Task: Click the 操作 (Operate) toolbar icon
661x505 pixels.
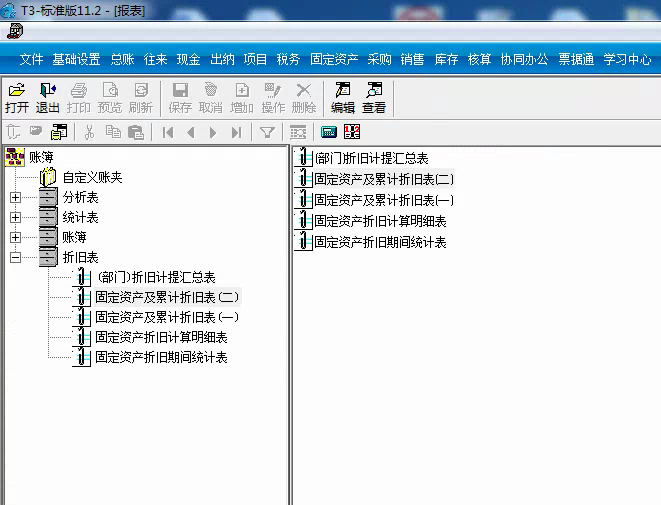Action: [273, 98]
